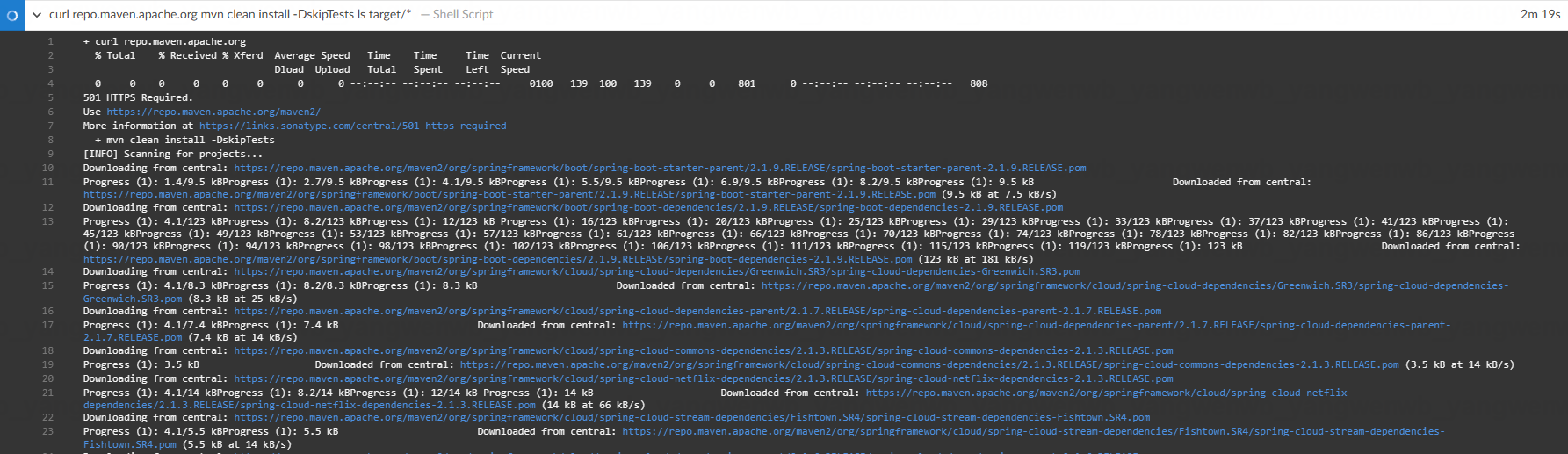Click log line number 11
The image size is (1568, 454).
point(48,182)
